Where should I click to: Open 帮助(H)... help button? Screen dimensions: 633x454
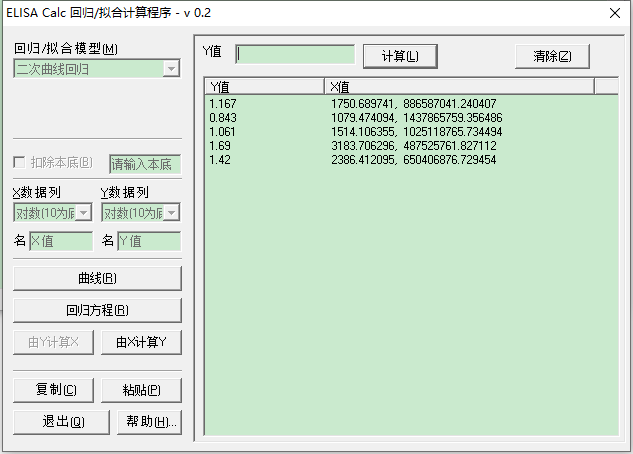149,422
